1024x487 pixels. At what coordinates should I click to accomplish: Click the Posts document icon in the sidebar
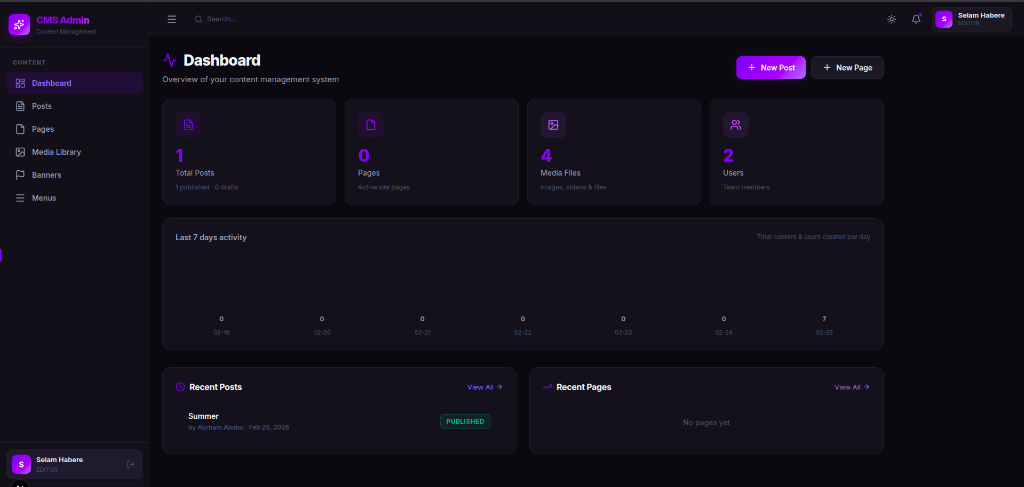20,106
